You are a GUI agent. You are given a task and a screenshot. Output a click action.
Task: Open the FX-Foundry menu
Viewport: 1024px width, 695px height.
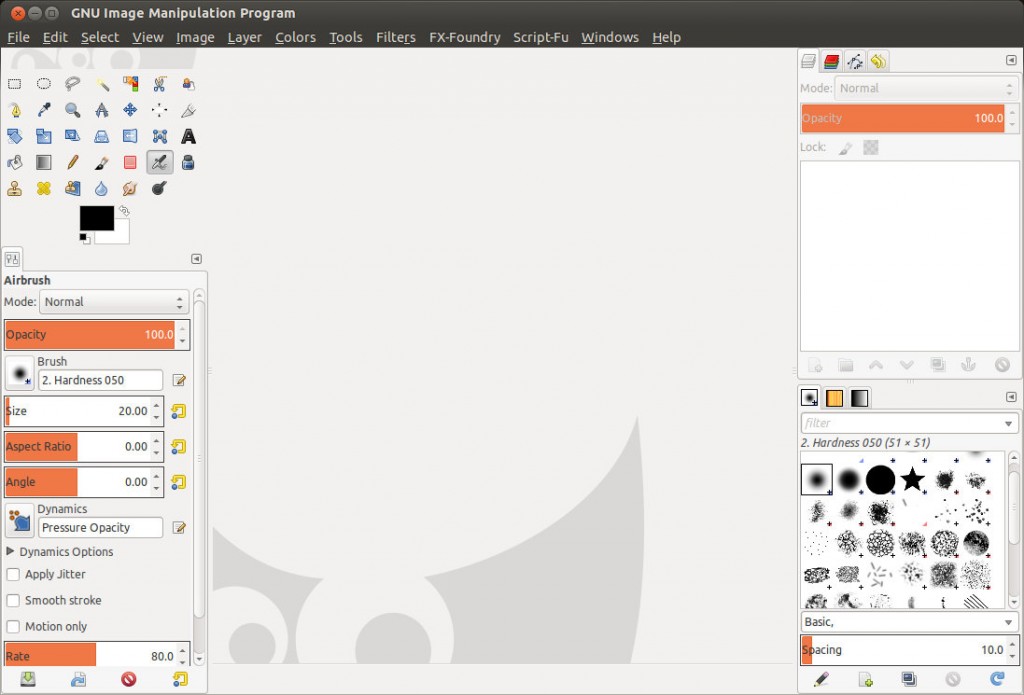point(464,37)
